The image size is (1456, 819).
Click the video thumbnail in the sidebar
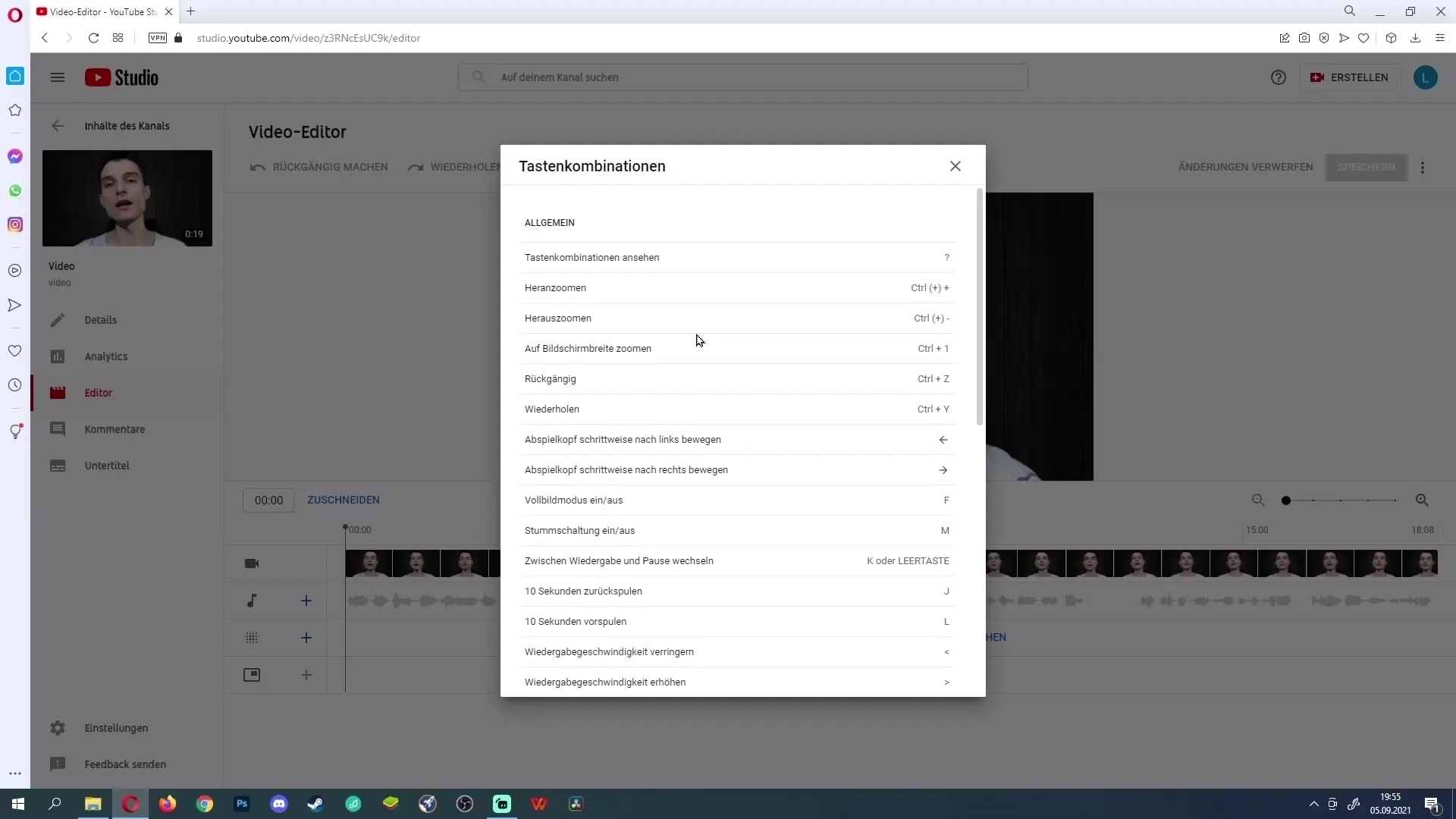(127, 198)
